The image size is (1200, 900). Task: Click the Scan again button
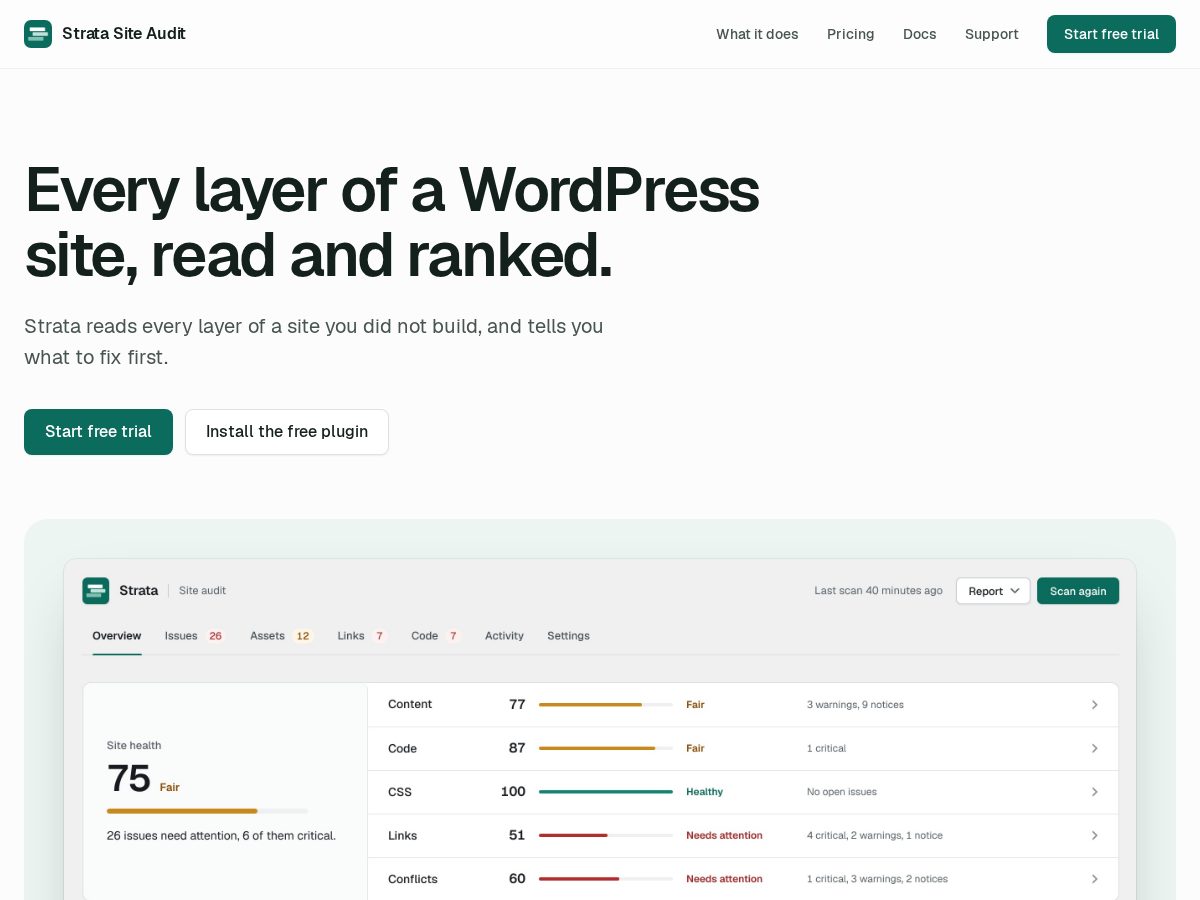[1078, 591]
